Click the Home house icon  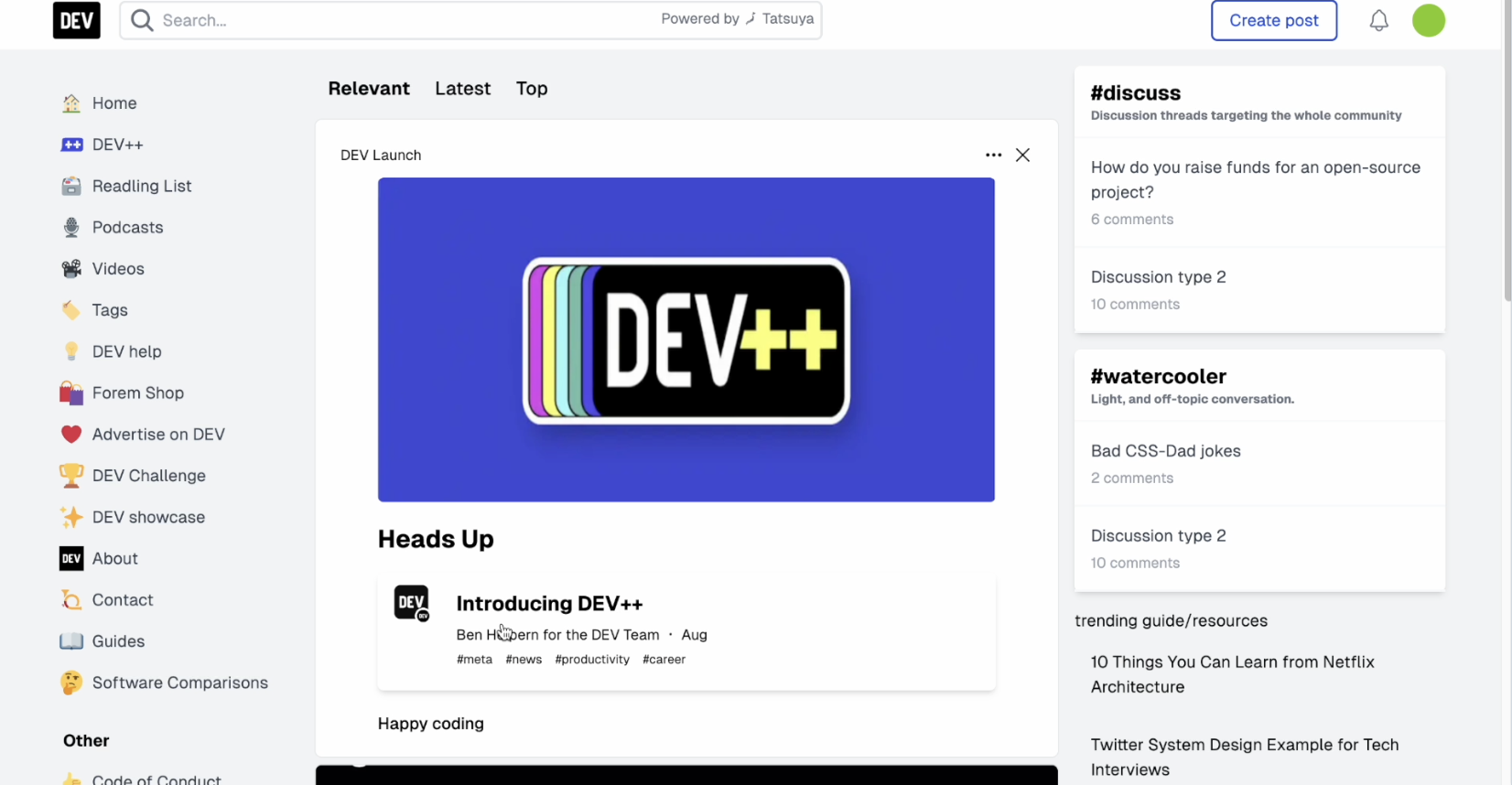pyautogui.click(x=71, y=103)
